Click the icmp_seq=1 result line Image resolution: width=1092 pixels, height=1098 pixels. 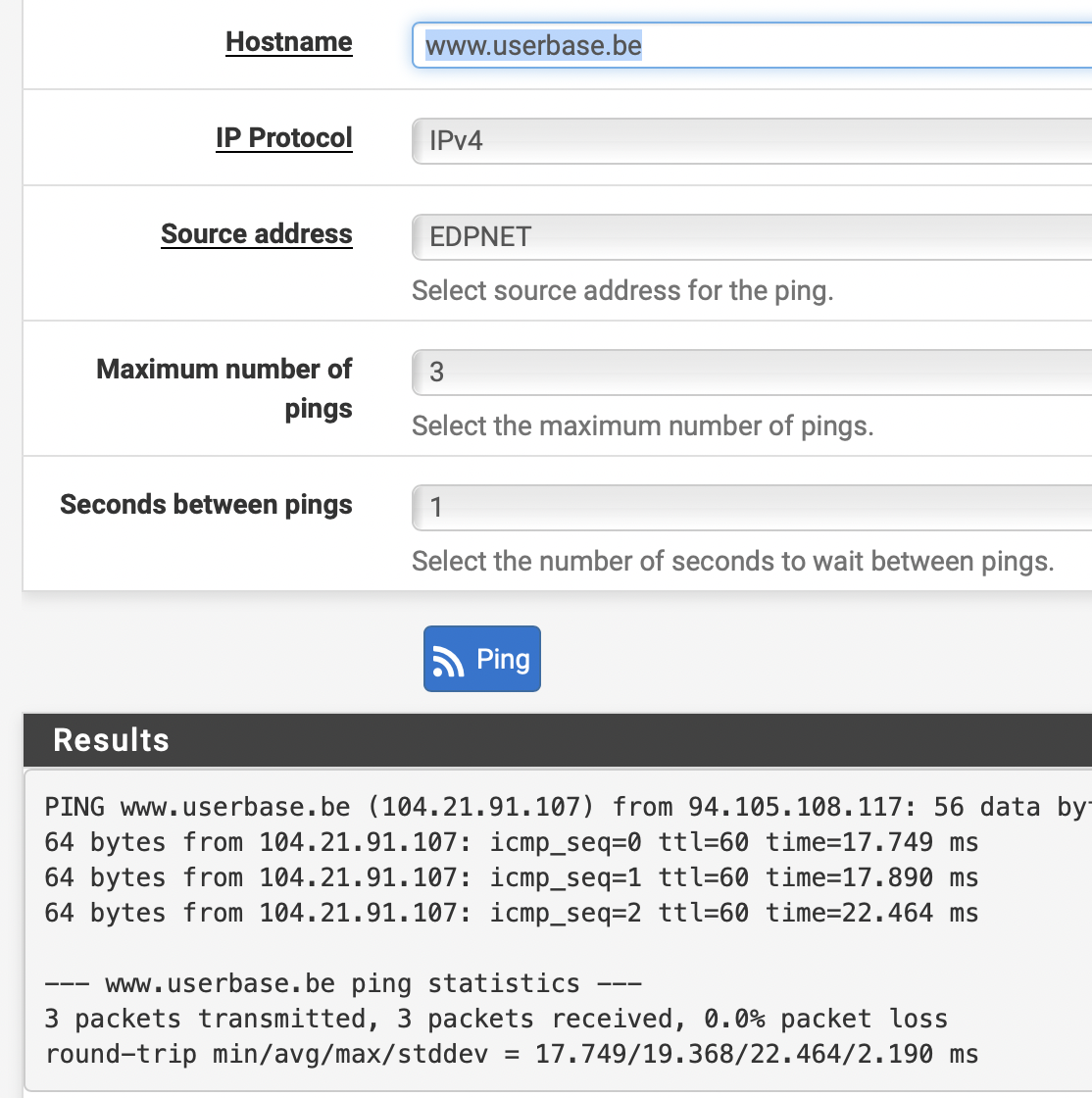coord(512,878)
